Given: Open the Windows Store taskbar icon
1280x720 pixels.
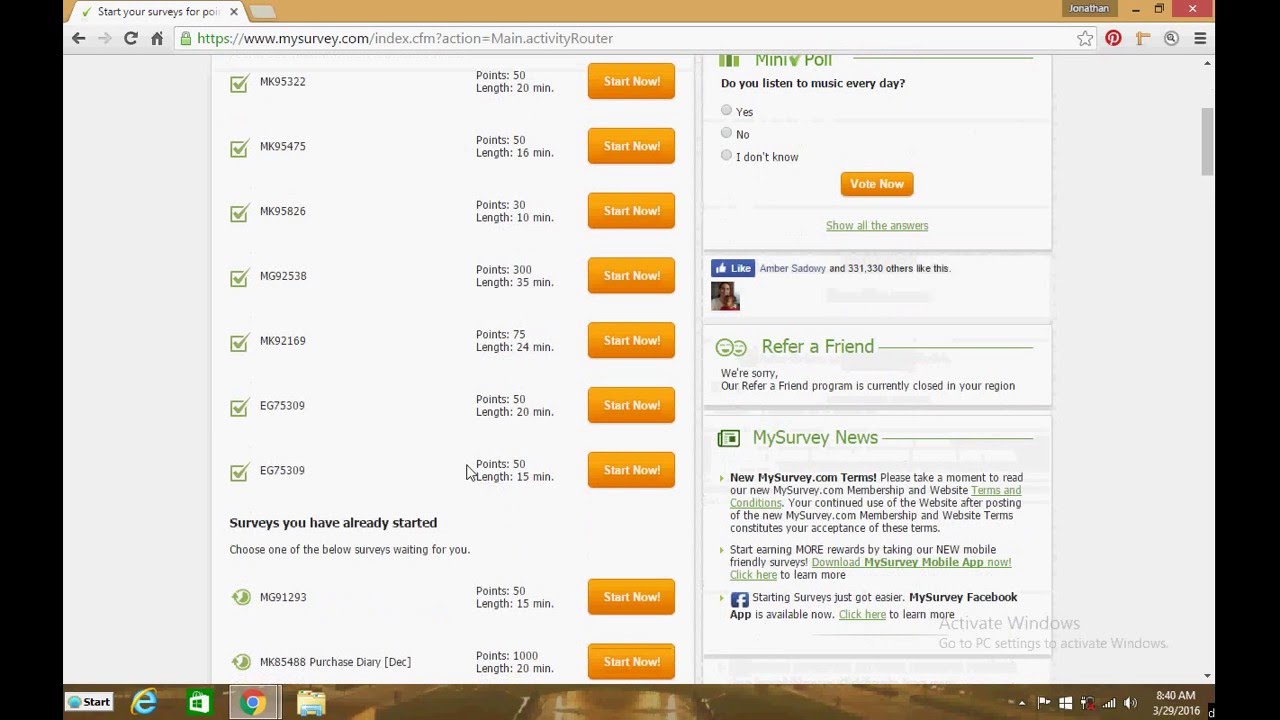Looking at the screenshot, I should point(199,703).
